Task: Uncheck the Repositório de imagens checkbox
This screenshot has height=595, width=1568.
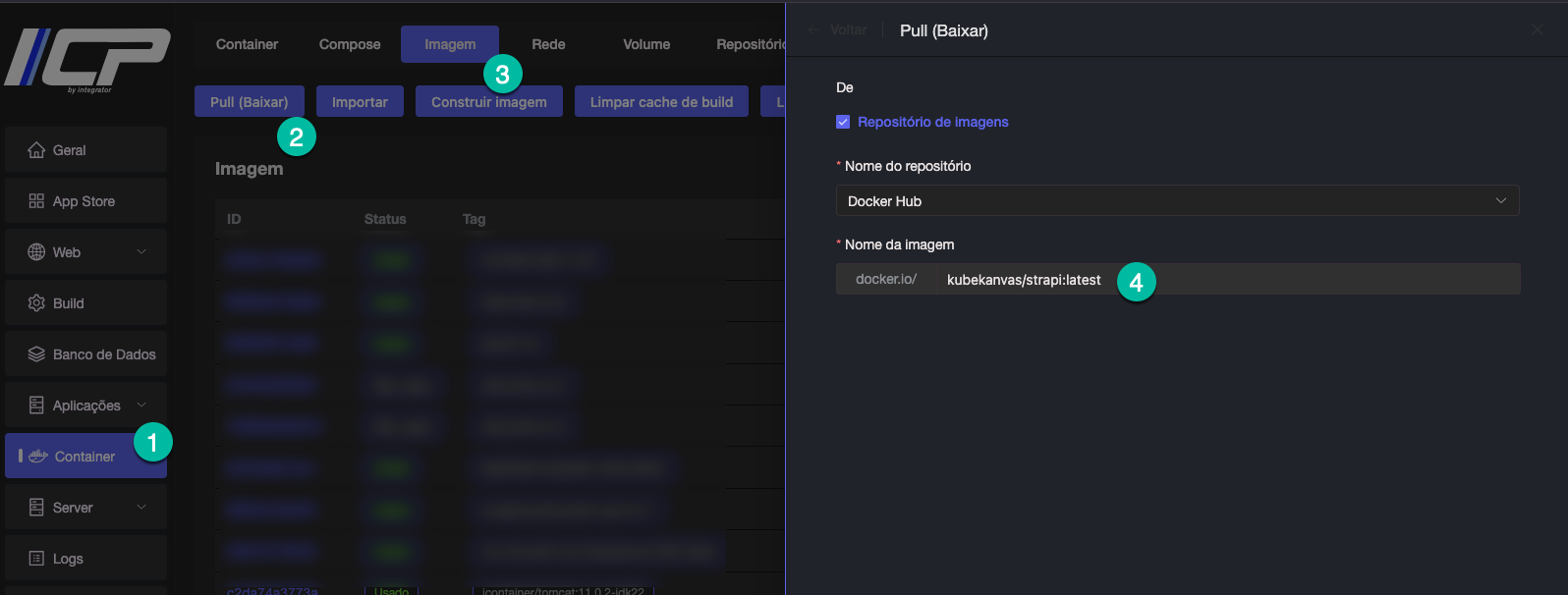Action: click(x=843, y=122)
